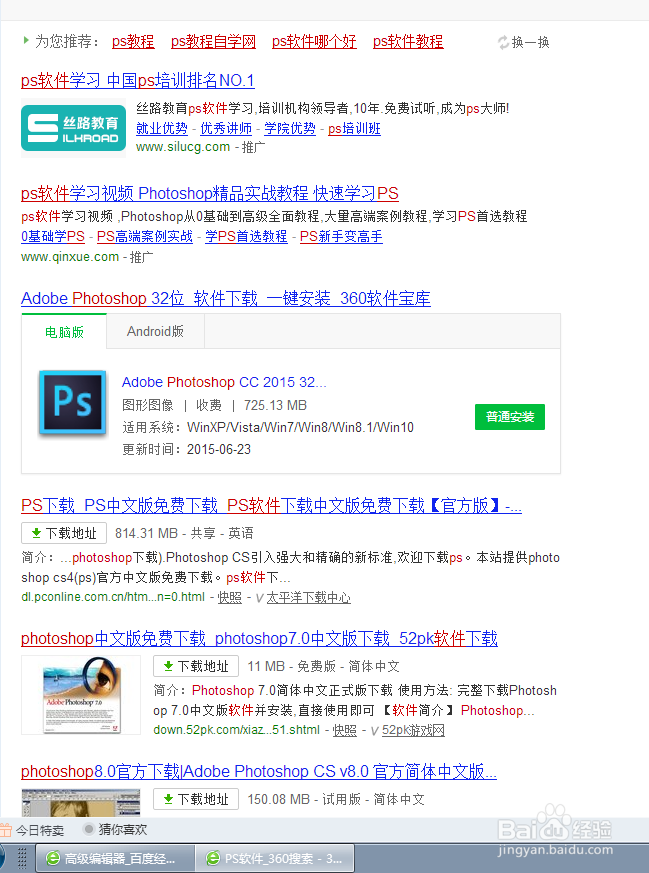Image resolution: width=649 pixels, height=873 pixels.
Task: Click the 丝路教育 SILKROAD logo
Action: (73, 128)
